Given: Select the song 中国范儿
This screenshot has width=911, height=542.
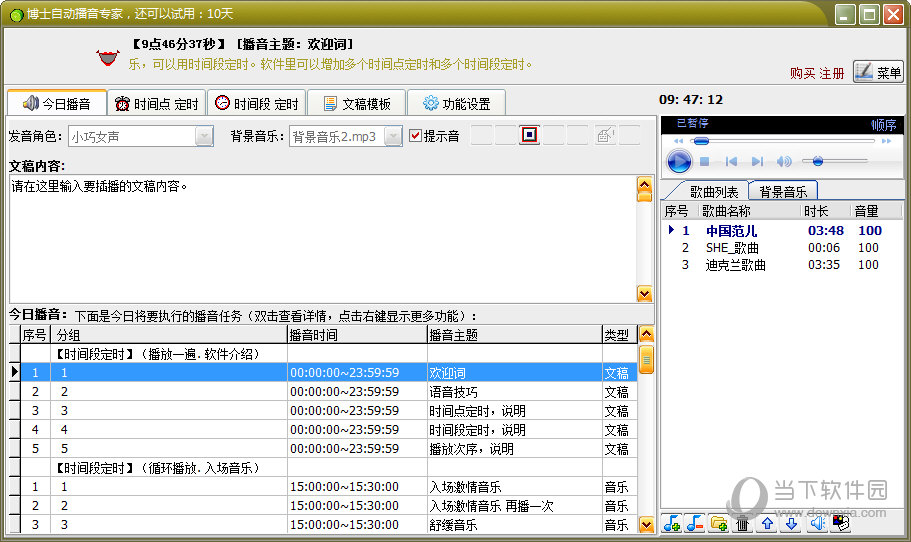Looking at the screenshot, I should point(731,231).
